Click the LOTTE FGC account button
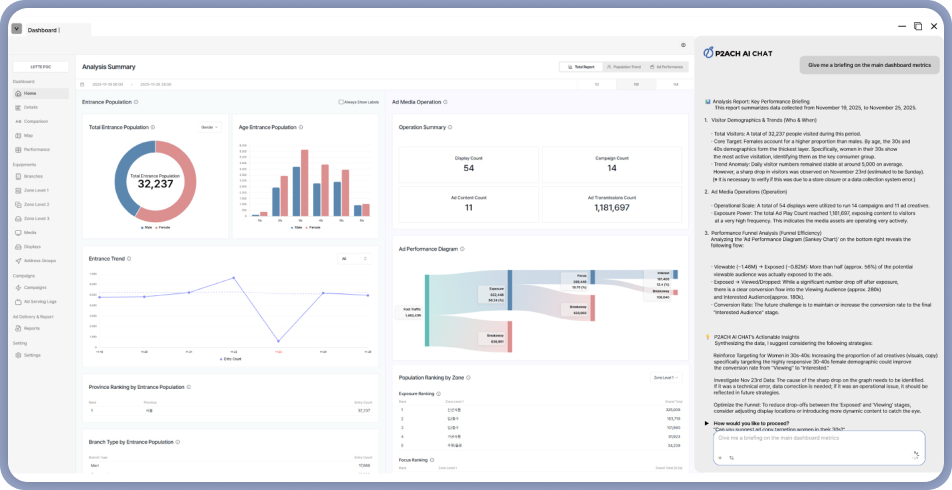The width and height of the screenshot is (952, 490). 40,67
